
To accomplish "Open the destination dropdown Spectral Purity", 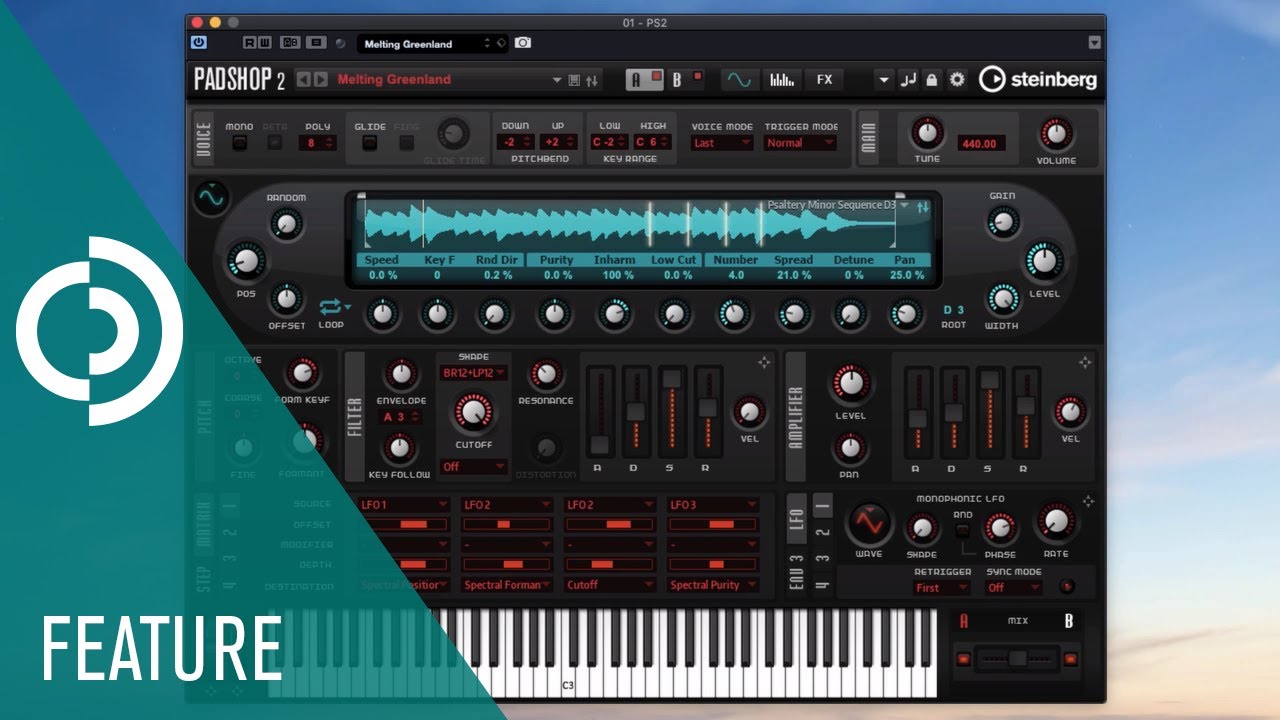I will [x=713, y=585].
